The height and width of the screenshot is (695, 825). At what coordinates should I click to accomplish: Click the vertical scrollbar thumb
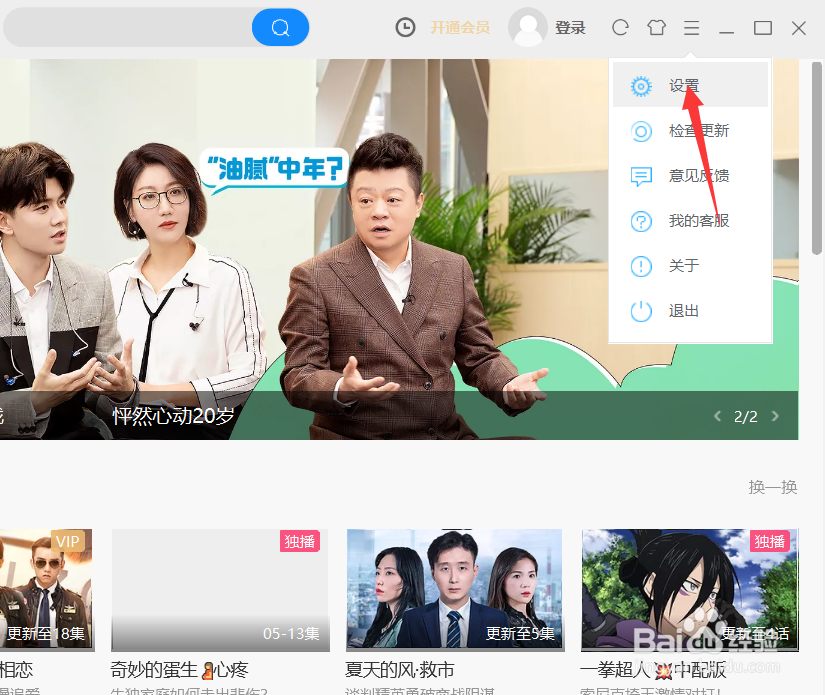pyautogui.click(x=817, y=158)
